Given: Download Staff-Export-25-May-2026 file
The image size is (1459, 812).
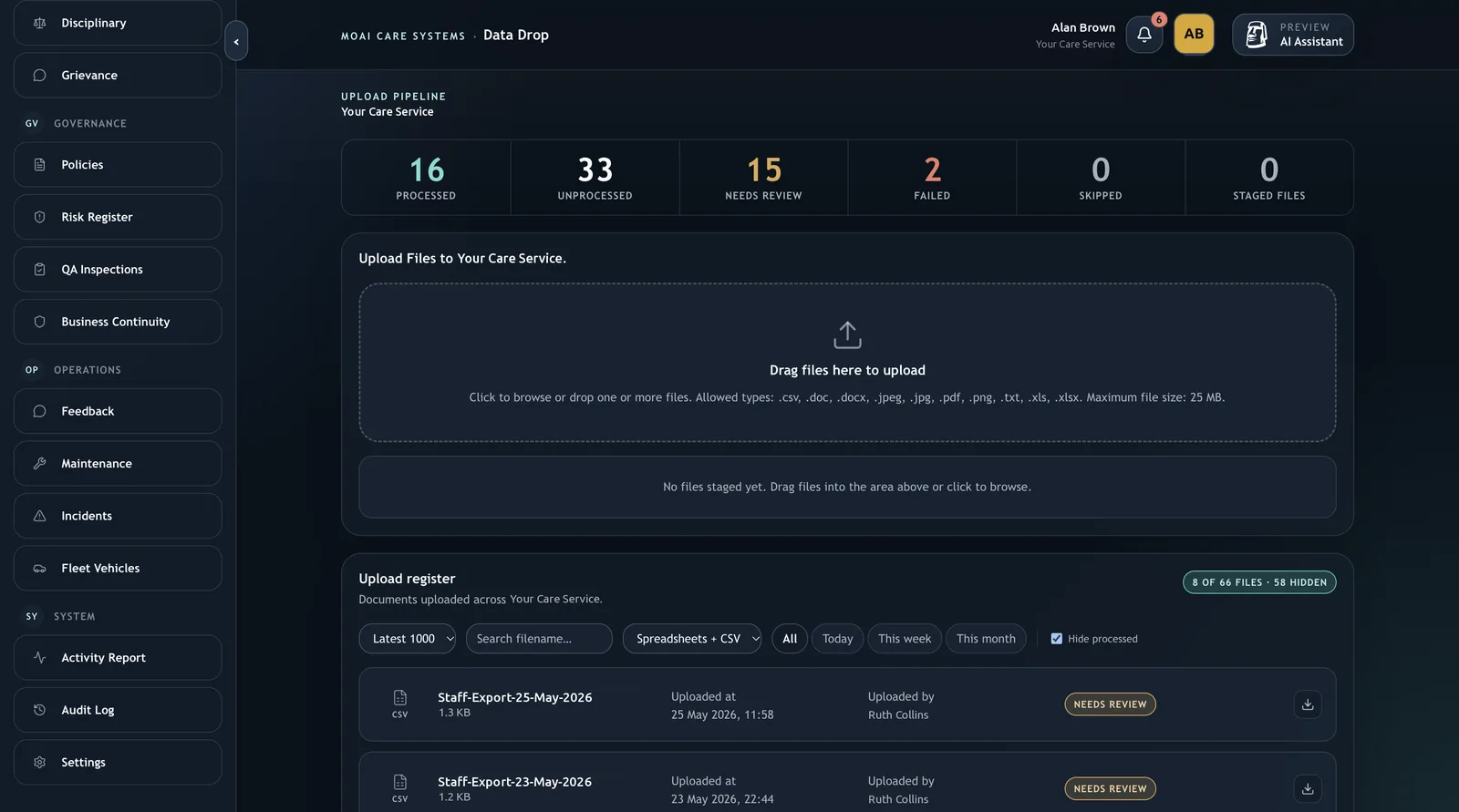Looking at the screenshot, I should 1308,704.
